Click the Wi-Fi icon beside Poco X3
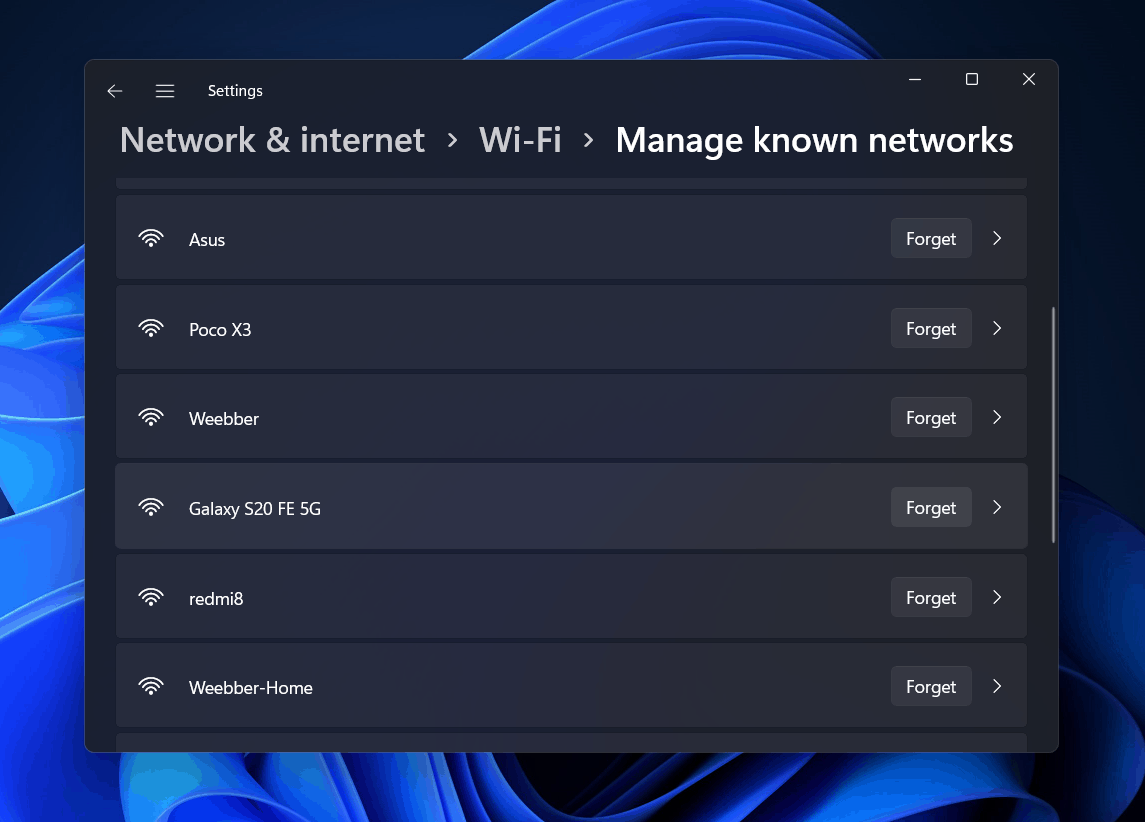The width and height of the screenshot is (1145, 822). (x=151, y=328)
